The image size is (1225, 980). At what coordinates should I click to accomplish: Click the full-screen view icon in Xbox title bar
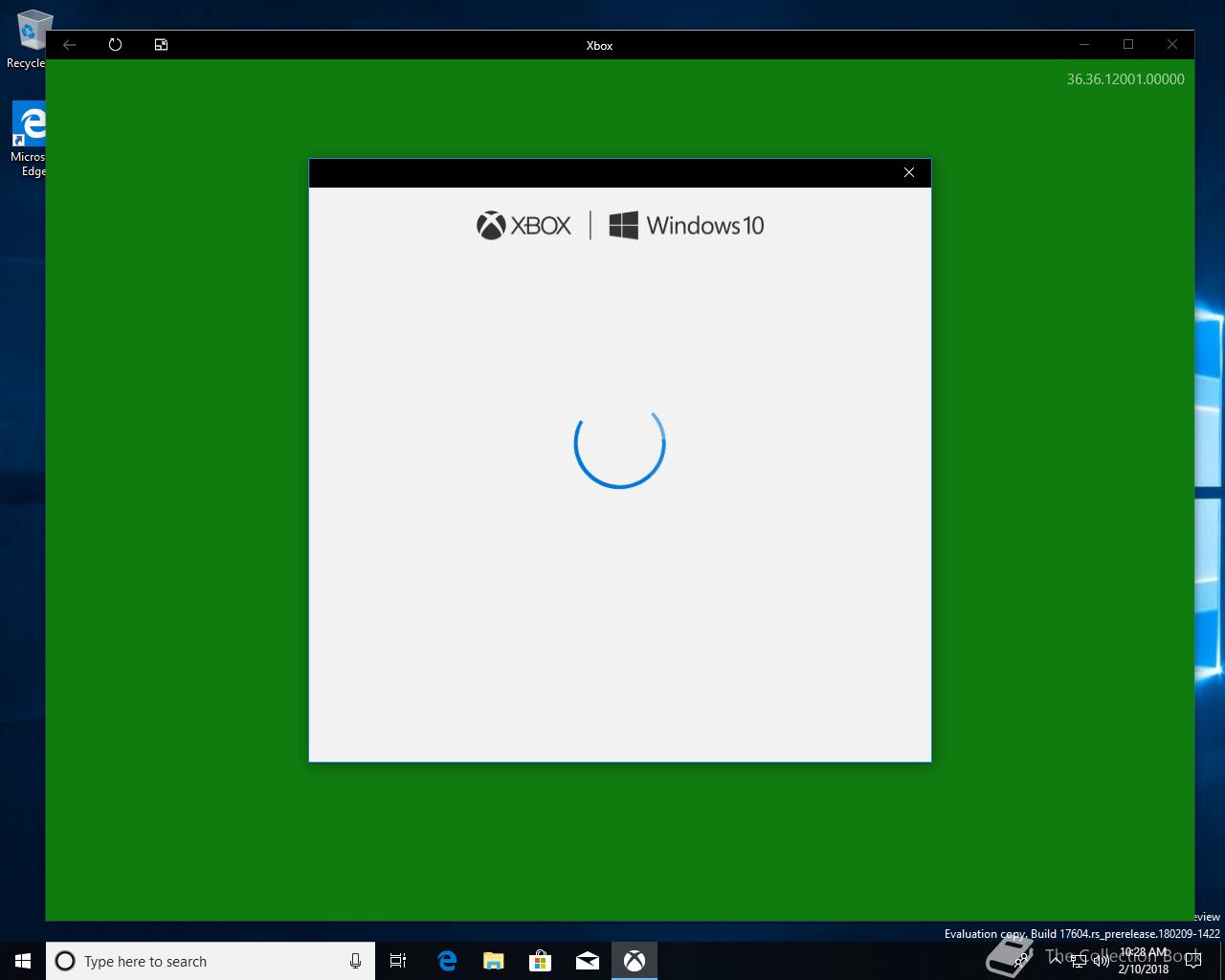tap(161, 45)
